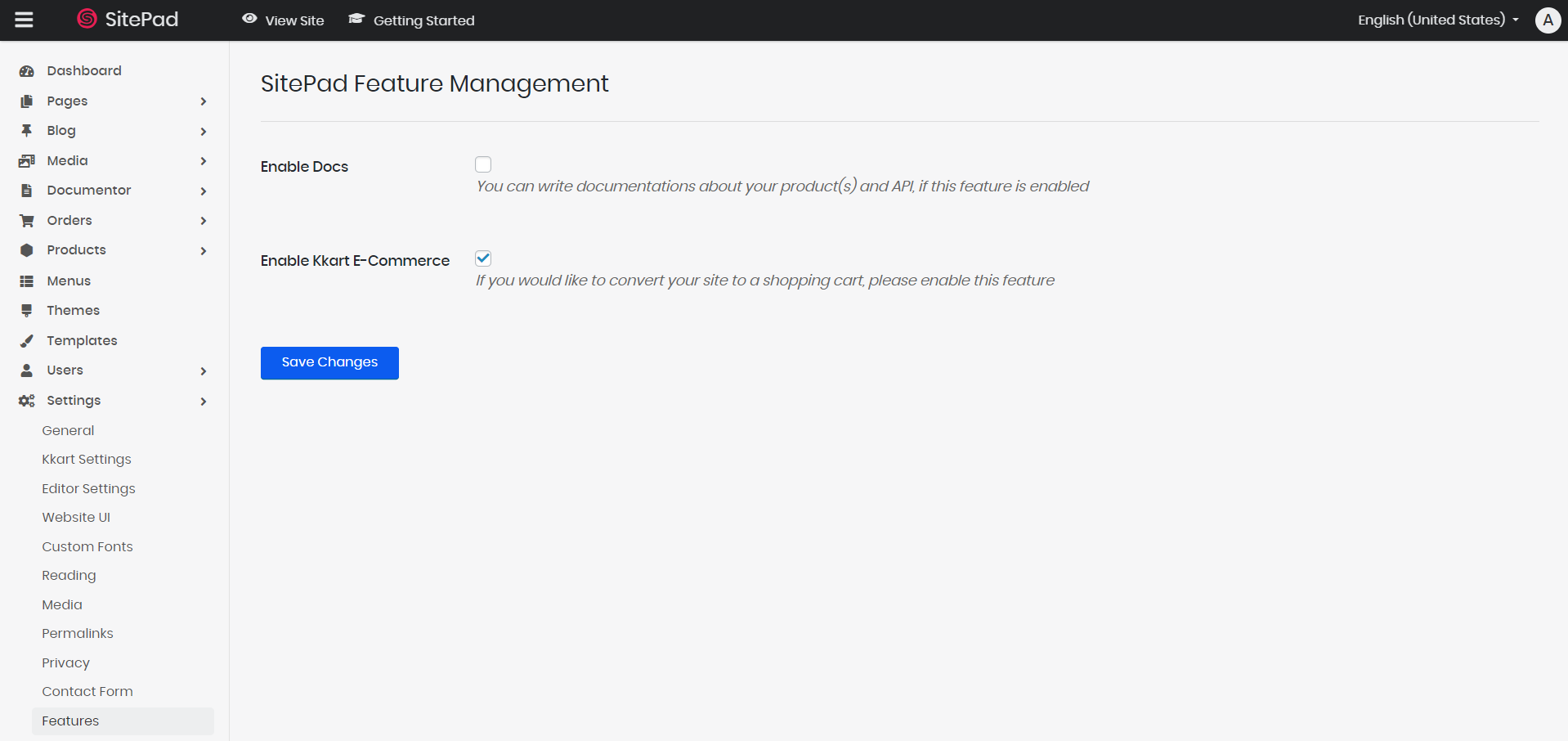Viewport: 1568px width, 741px height.
Task: Click the Products hexagon icon
Action: (27, 250)
